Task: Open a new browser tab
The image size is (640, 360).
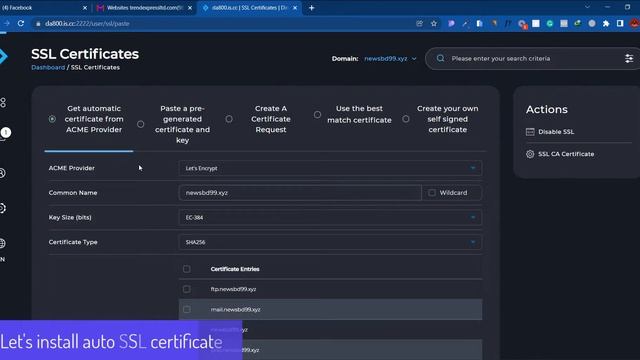Action: (311, 8)
